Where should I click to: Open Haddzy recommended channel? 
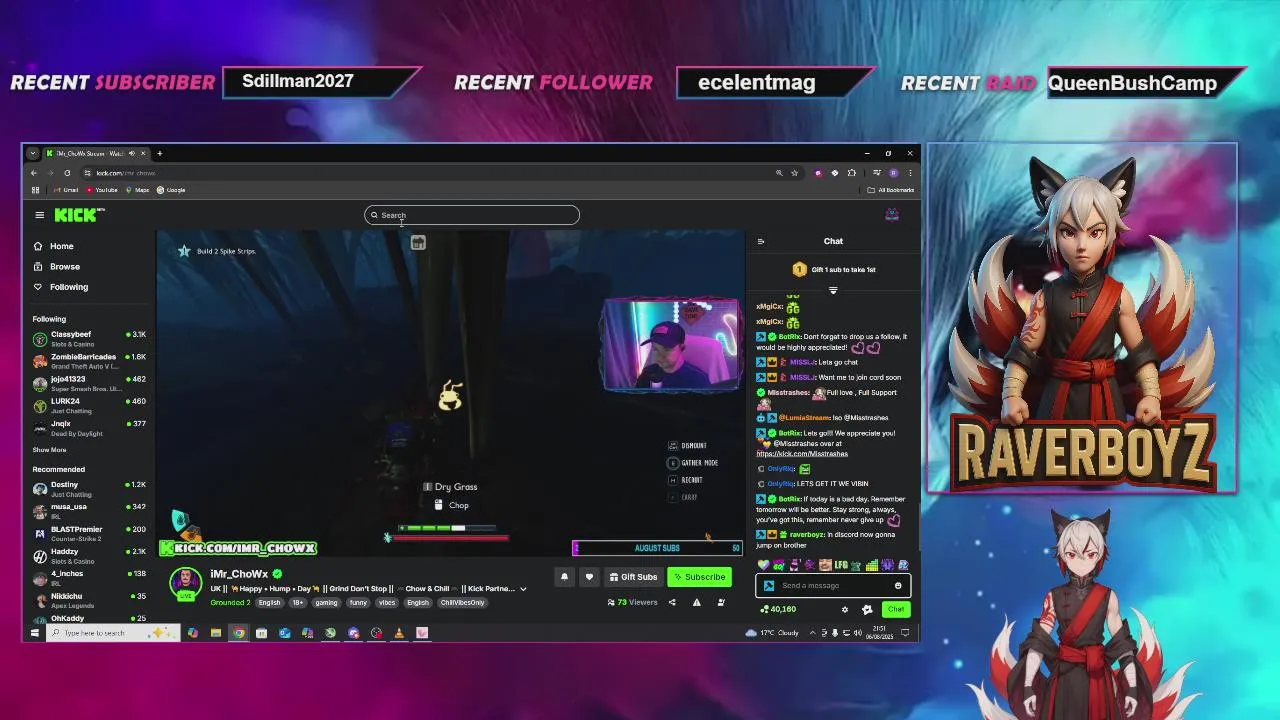[89, 555]
